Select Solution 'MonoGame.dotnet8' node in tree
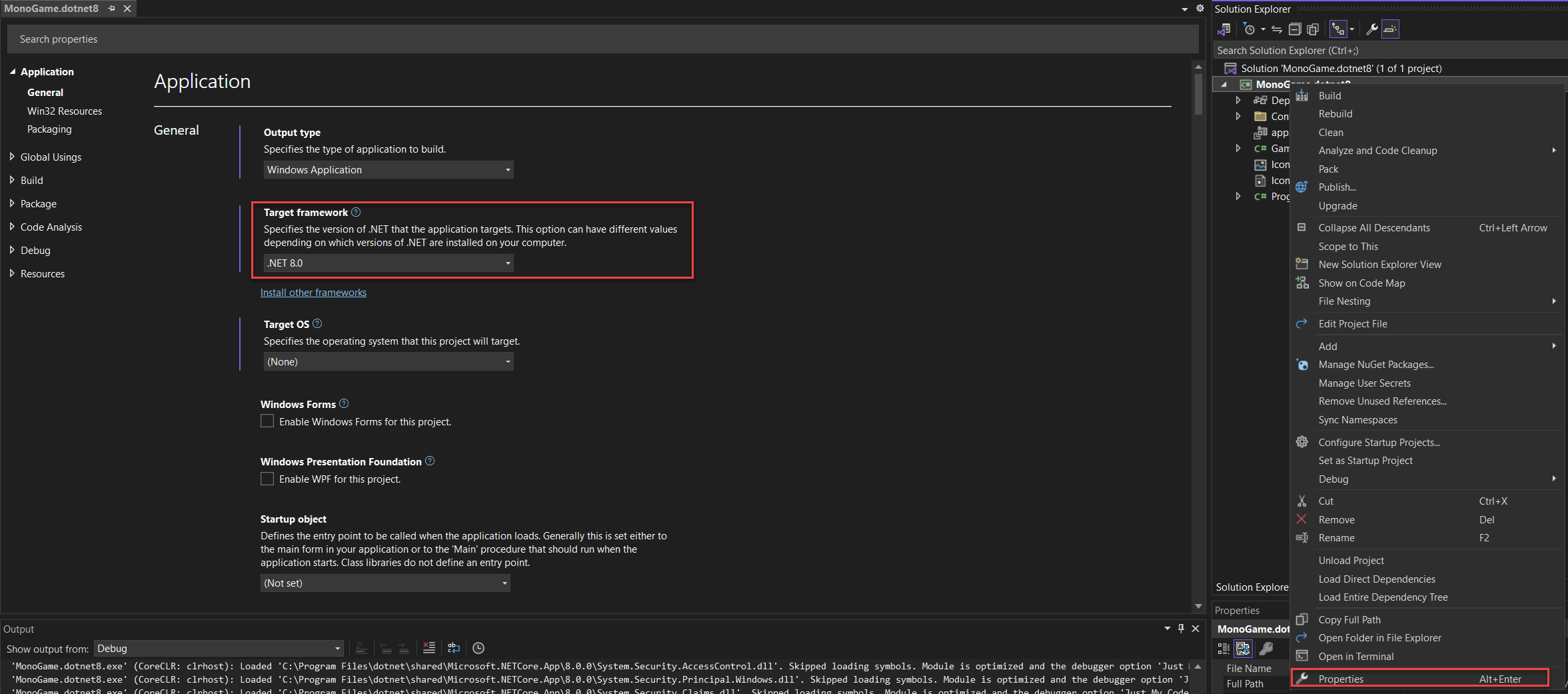1568x694 pixels. 1341,69
